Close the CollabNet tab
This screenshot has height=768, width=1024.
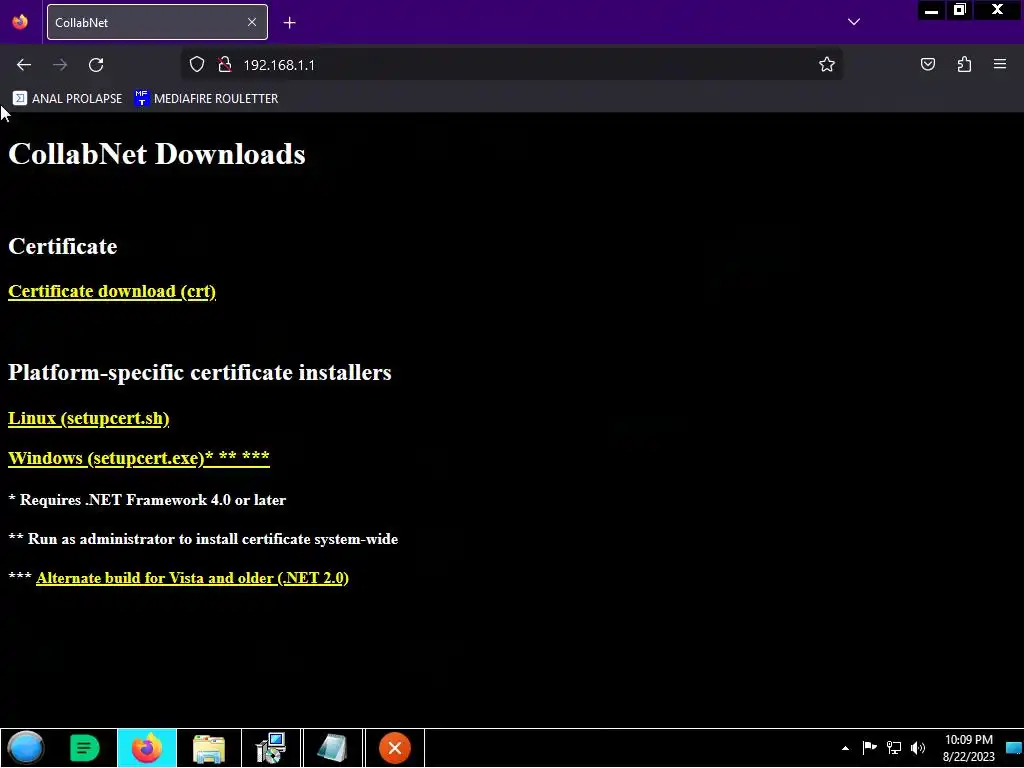[252, 22]
